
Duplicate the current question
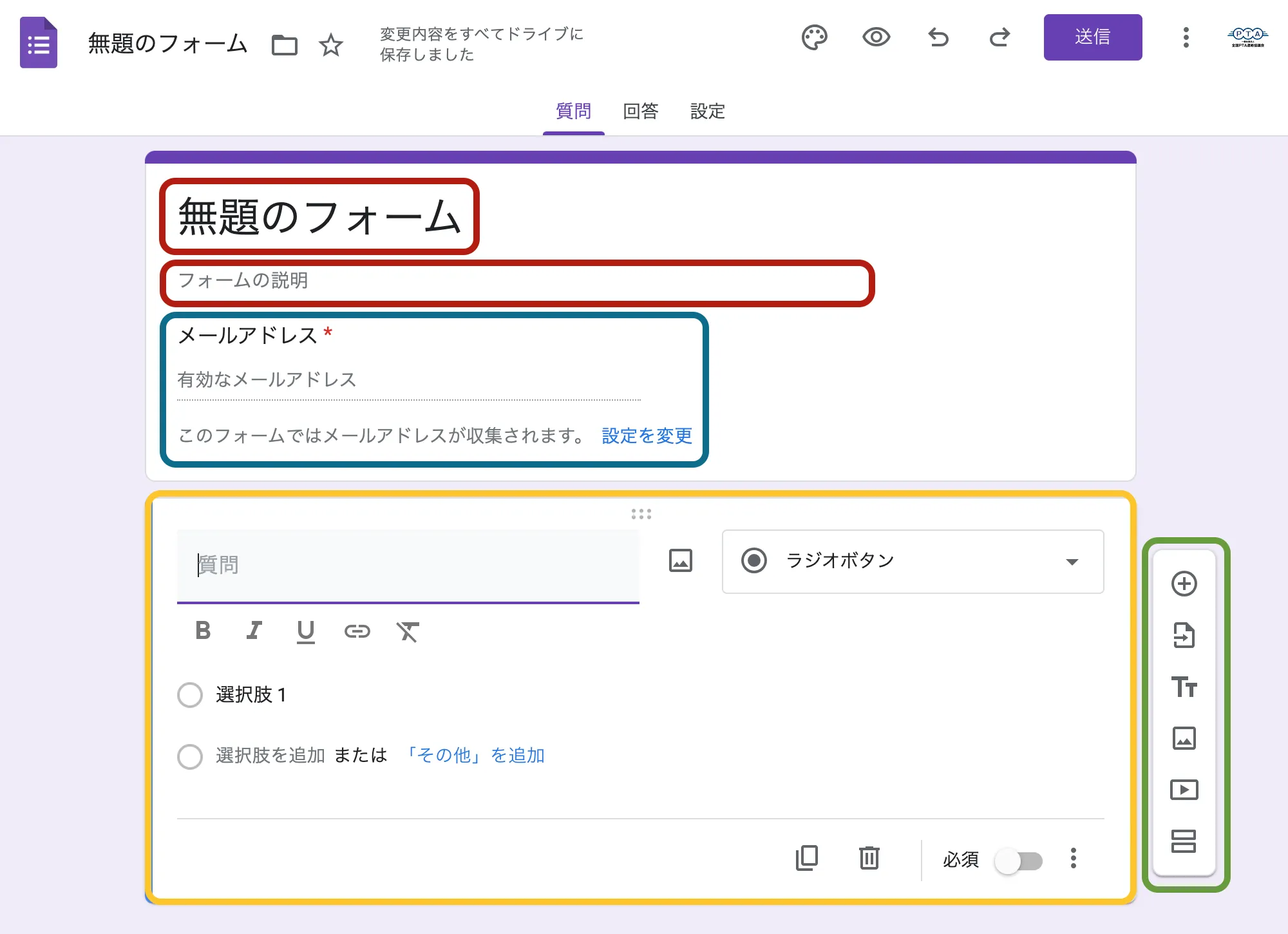(806, 858)
